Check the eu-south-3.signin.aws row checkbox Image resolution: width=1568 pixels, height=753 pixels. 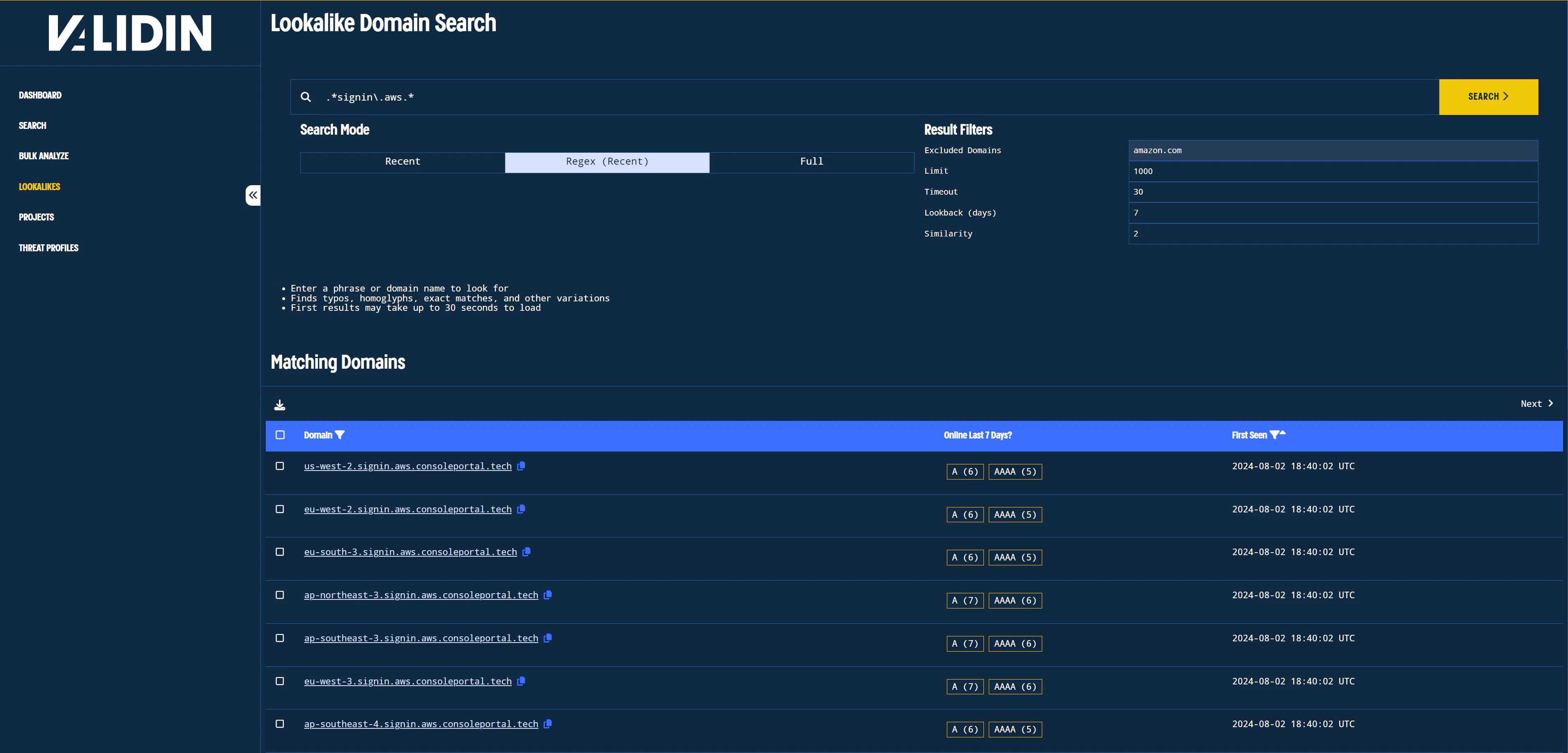click(280, 552)
